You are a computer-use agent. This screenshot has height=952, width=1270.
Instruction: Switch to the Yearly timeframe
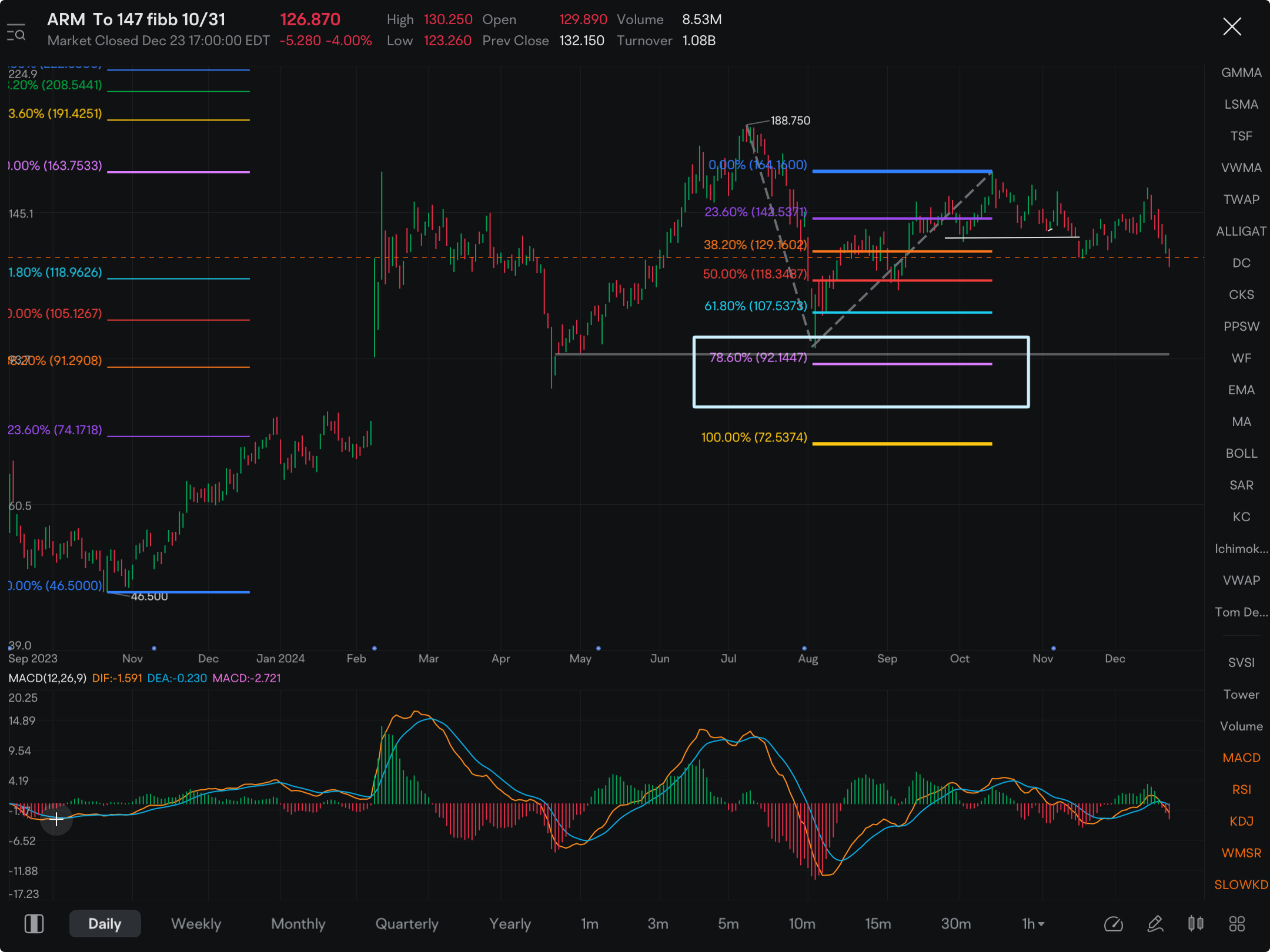tap(510, 924)
